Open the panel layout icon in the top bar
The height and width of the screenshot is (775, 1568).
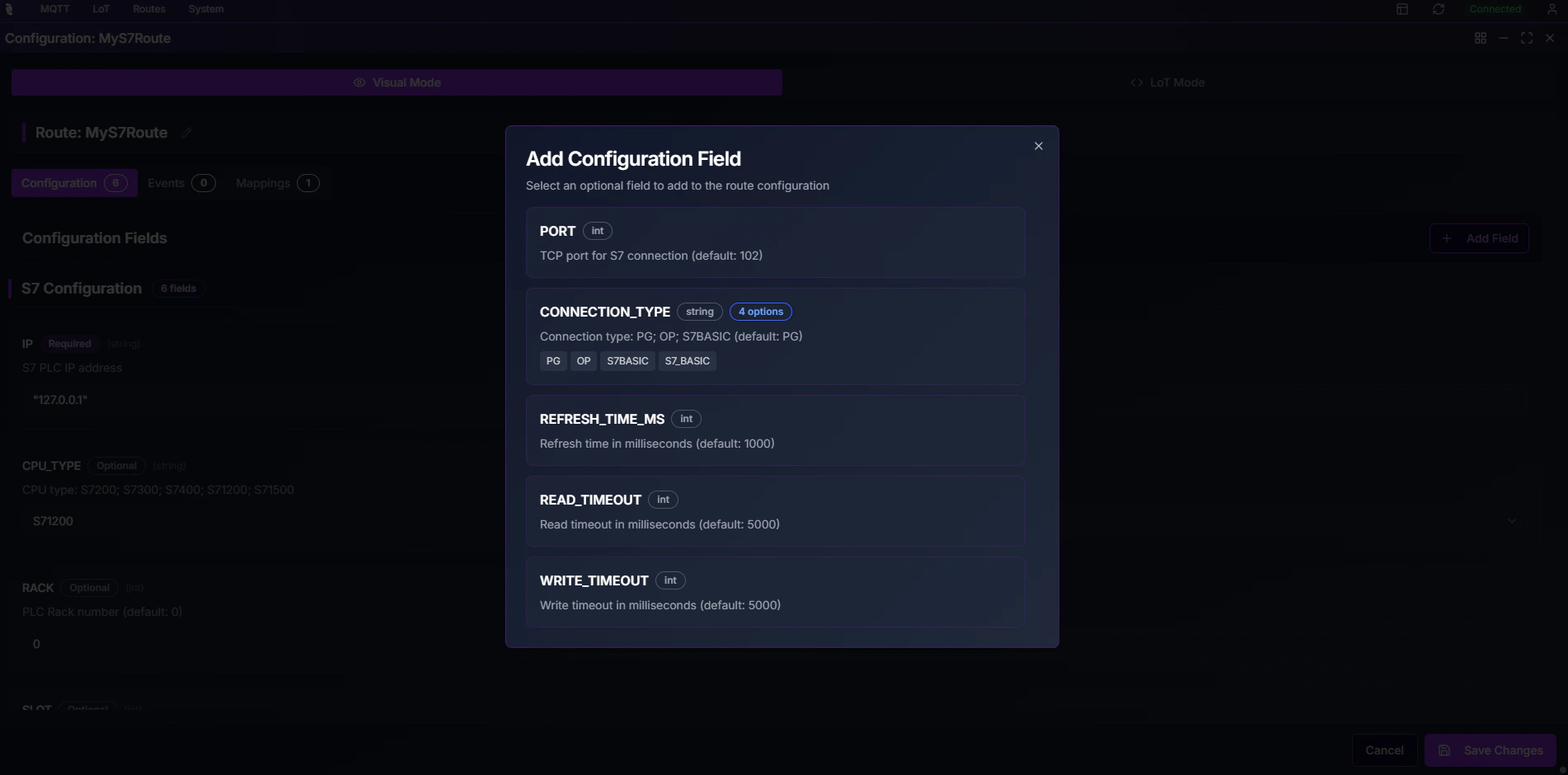coord(1401,8)
